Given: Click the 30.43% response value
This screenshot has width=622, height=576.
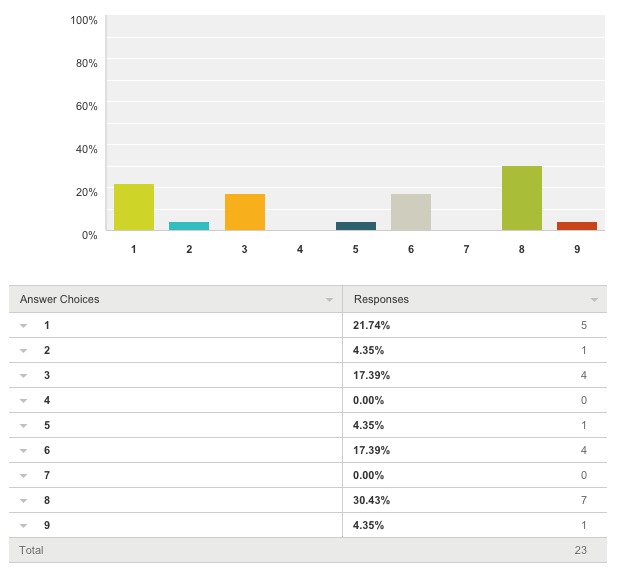Looking at the screenshot, I should (x=371, y=501).
